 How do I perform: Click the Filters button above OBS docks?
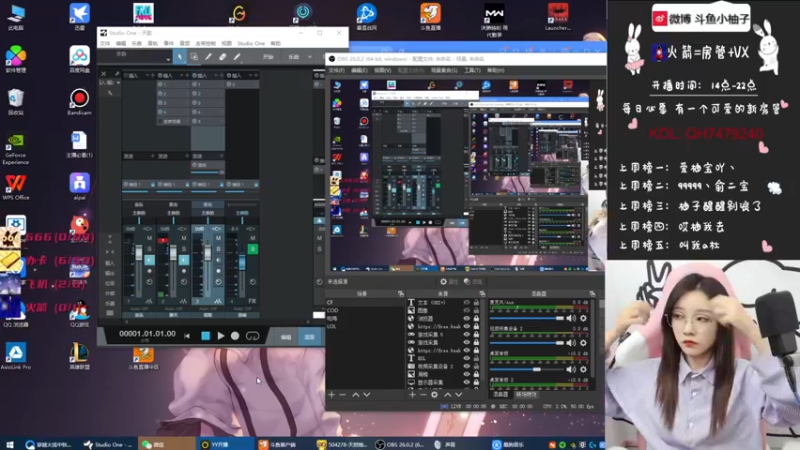pos(472,282)
